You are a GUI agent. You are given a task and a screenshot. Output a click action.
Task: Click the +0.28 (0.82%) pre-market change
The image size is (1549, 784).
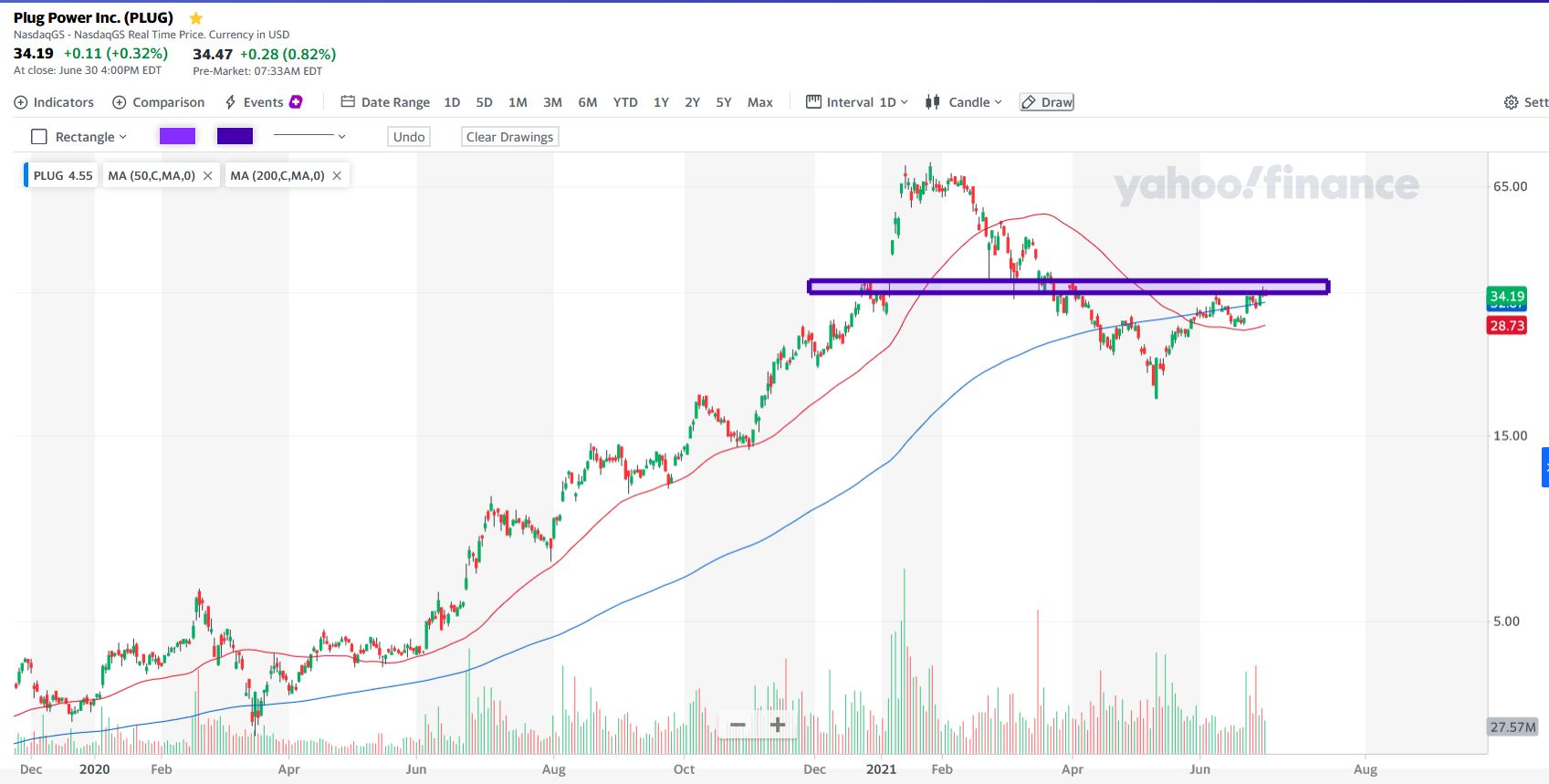[x=288, y=54]
